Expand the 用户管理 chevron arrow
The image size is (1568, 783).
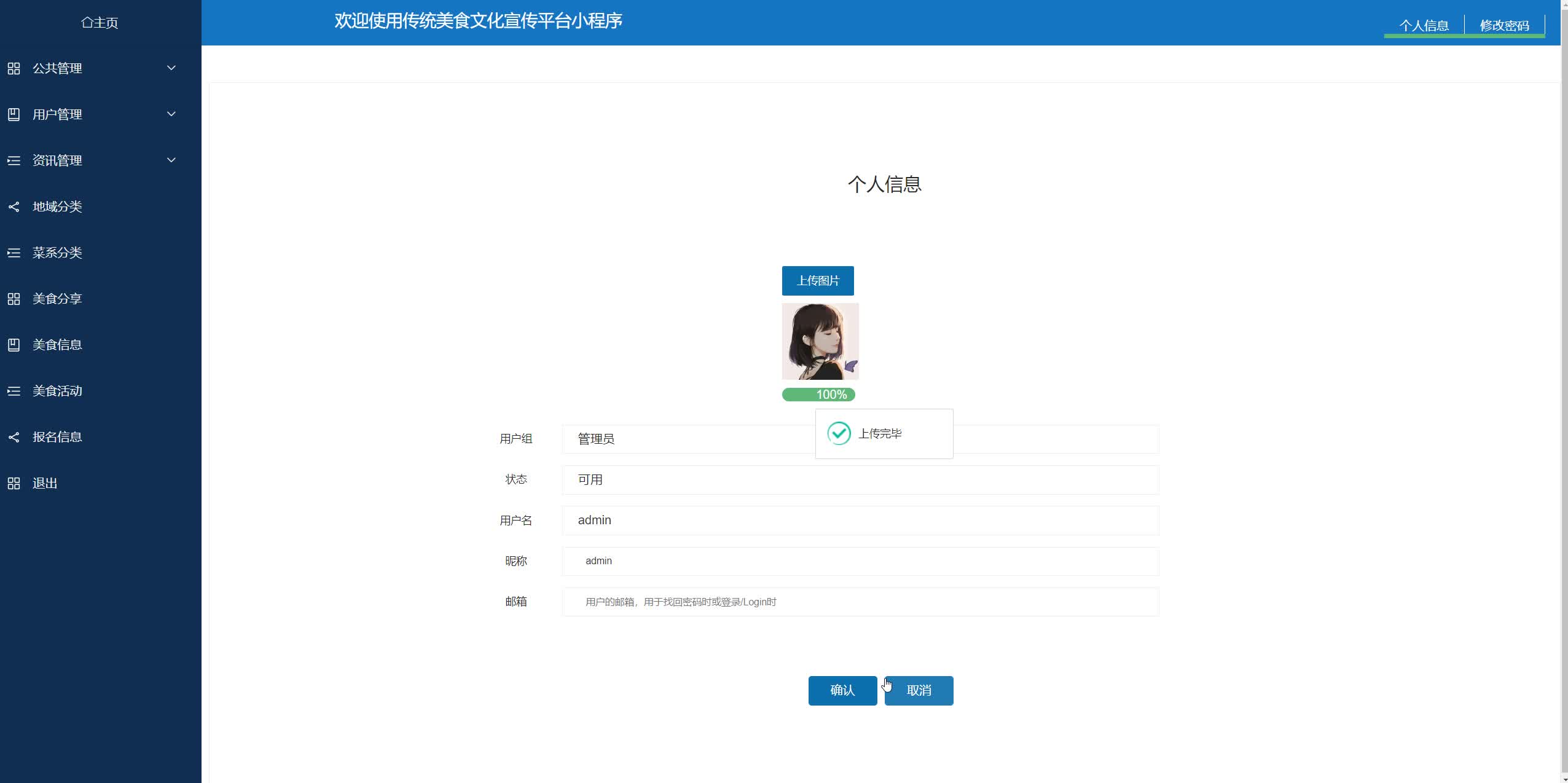171,114
